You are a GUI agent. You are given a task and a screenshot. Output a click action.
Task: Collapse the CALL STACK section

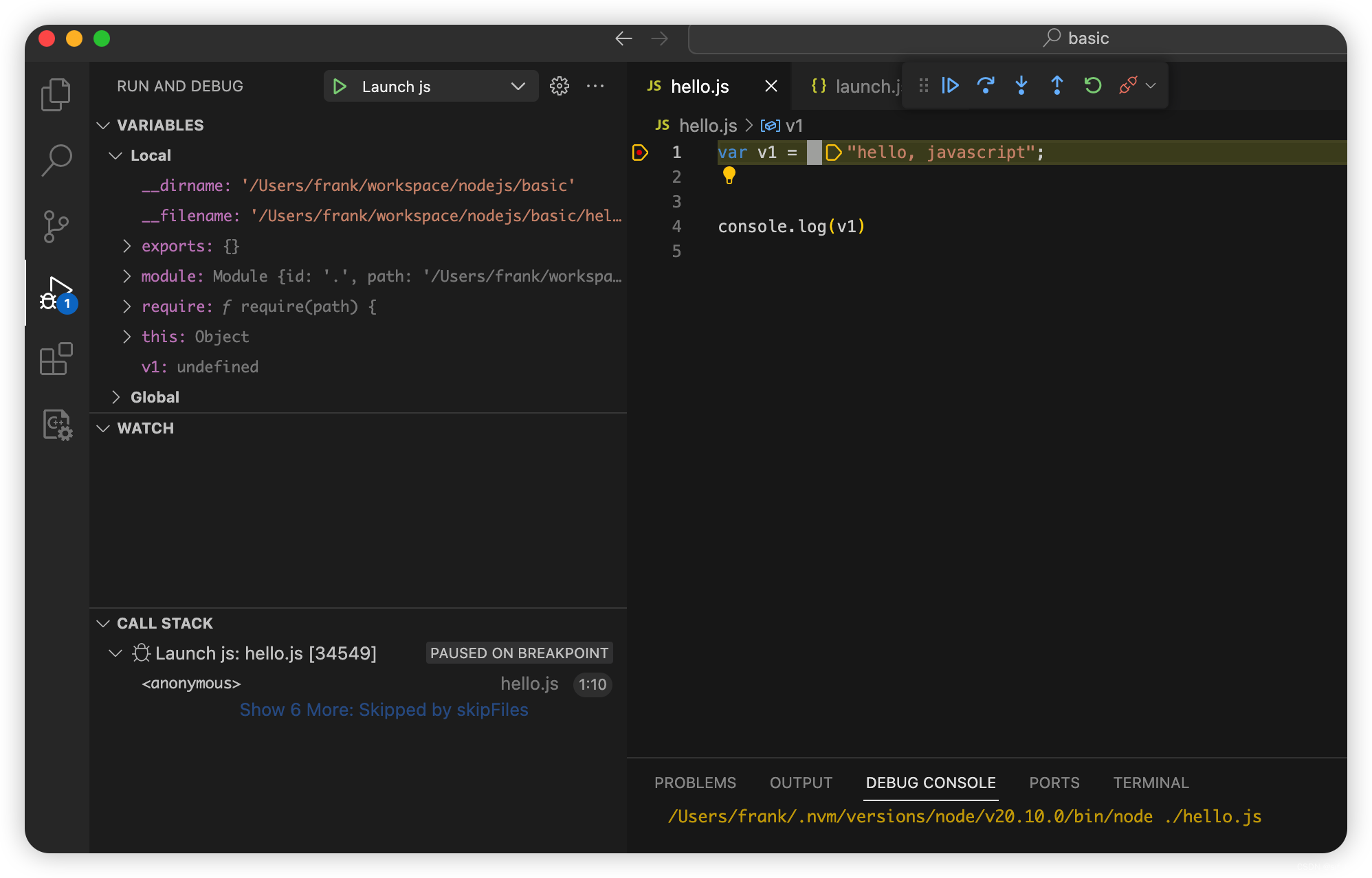[x=103, y=623]
